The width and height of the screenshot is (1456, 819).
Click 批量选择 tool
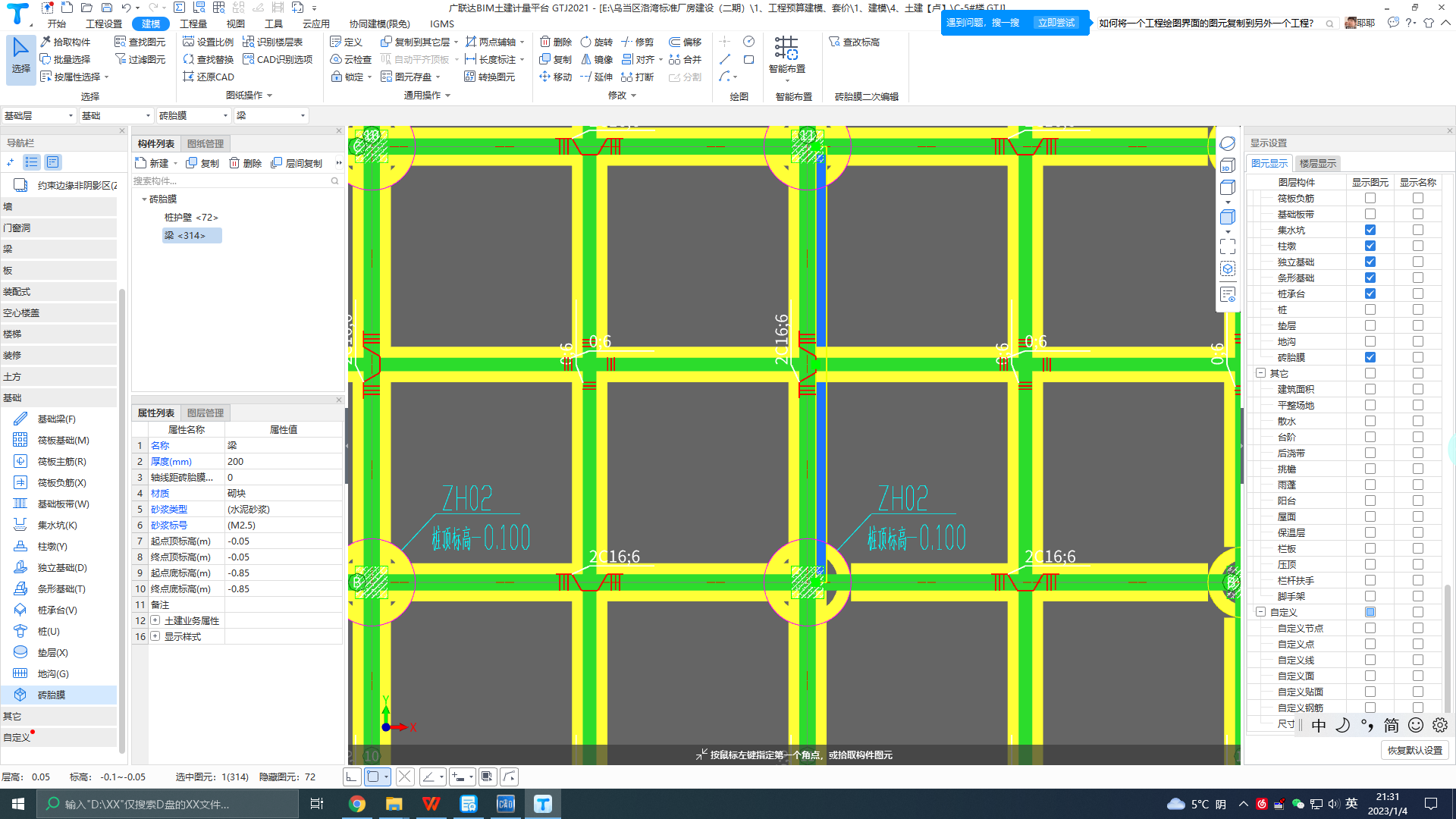[65, 59]
